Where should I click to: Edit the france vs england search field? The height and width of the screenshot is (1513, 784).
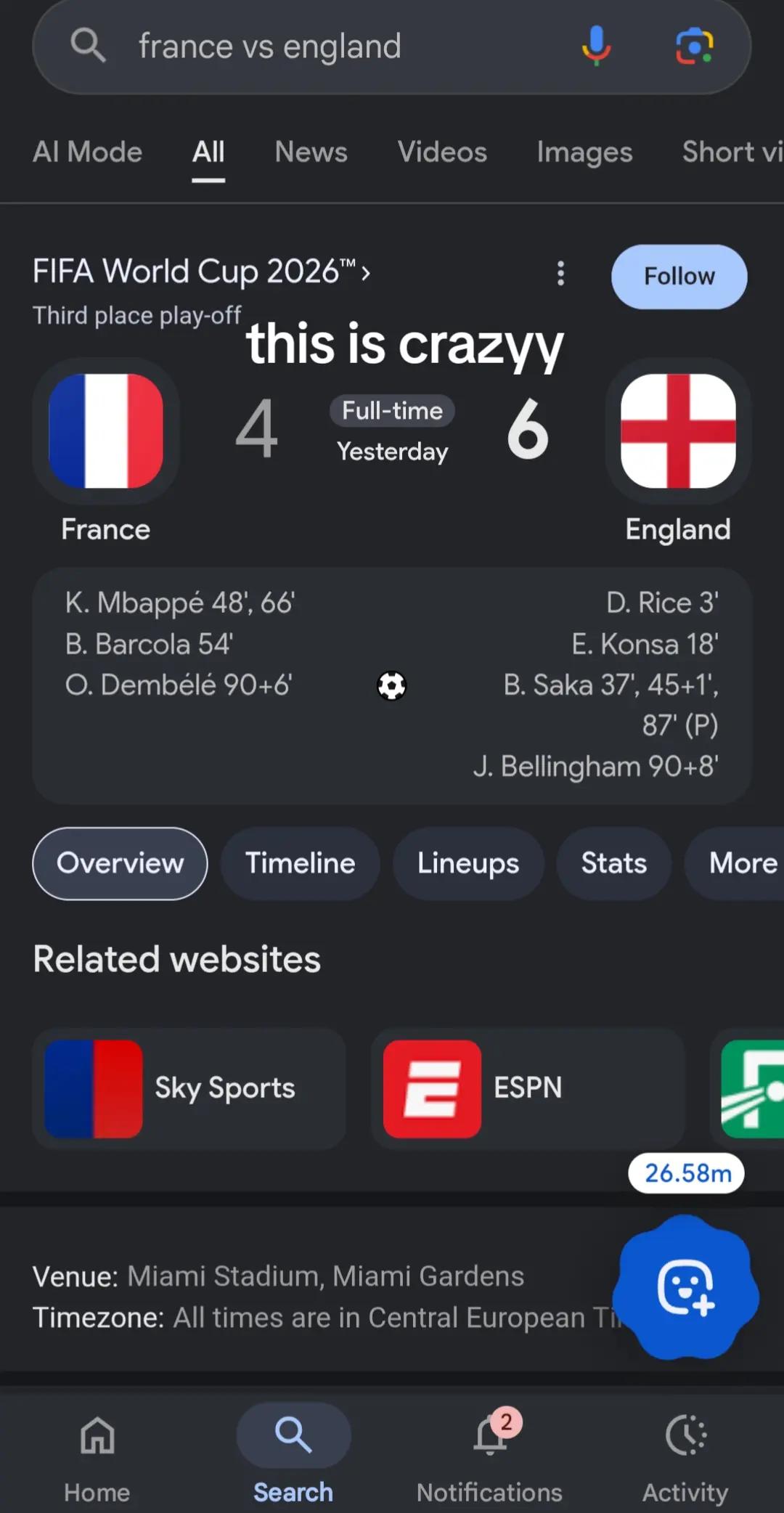tap(341, 46)
